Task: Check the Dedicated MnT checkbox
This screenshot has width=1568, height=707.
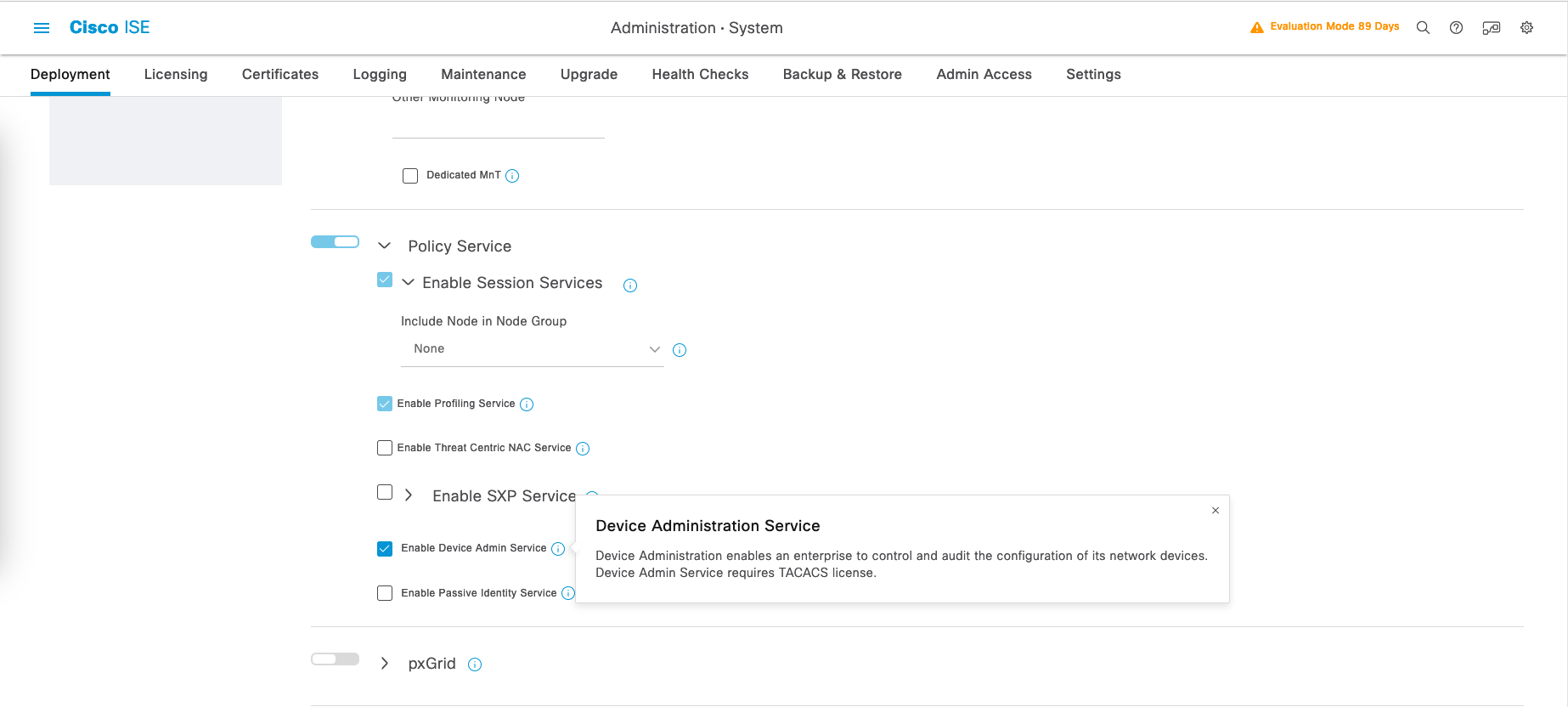Action: coord(410,176)
